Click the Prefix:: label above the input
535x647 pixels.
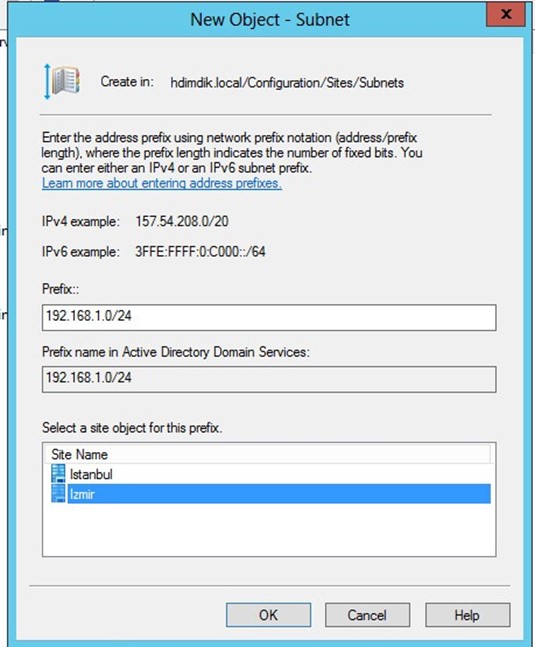tap(61, 289)
